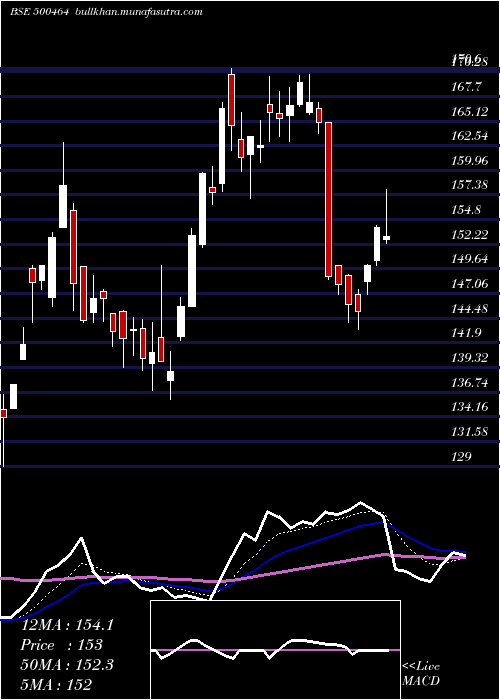Click the 165.12 price axis label
This screenshot has height=700, width=500.
pos(470,111)
